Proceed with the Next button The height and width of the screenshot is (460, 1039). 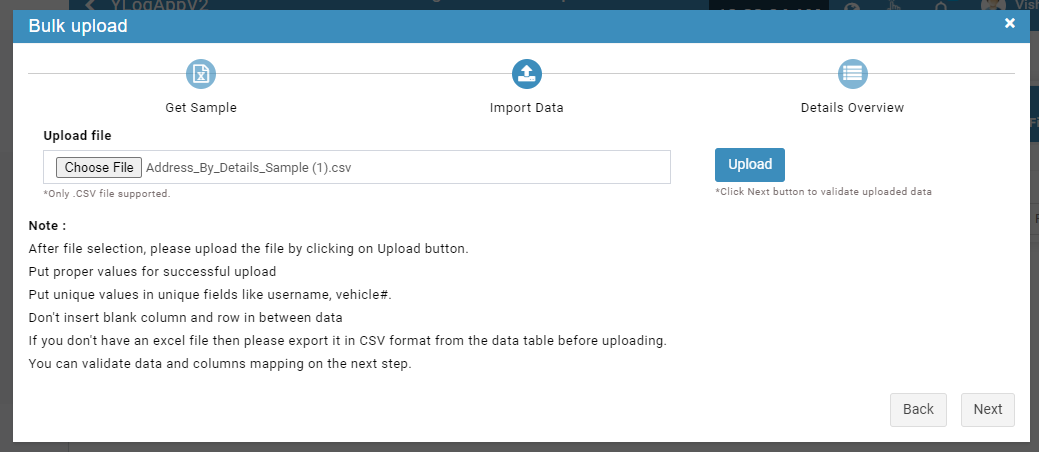[987, 410]
